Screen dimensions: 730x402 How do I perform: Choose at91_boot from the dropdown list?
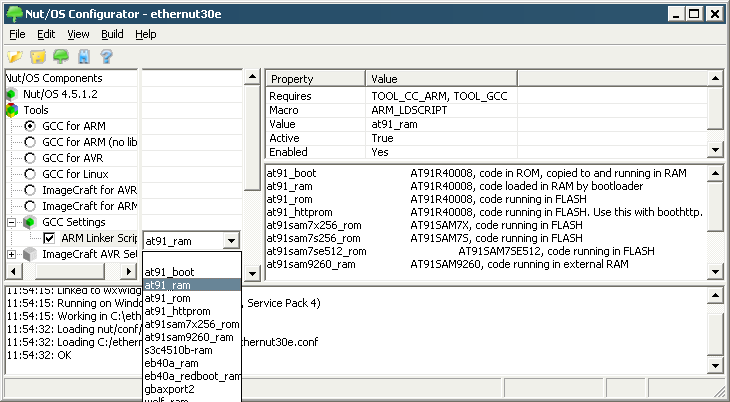pyautogui.click(x=192, y=272)
